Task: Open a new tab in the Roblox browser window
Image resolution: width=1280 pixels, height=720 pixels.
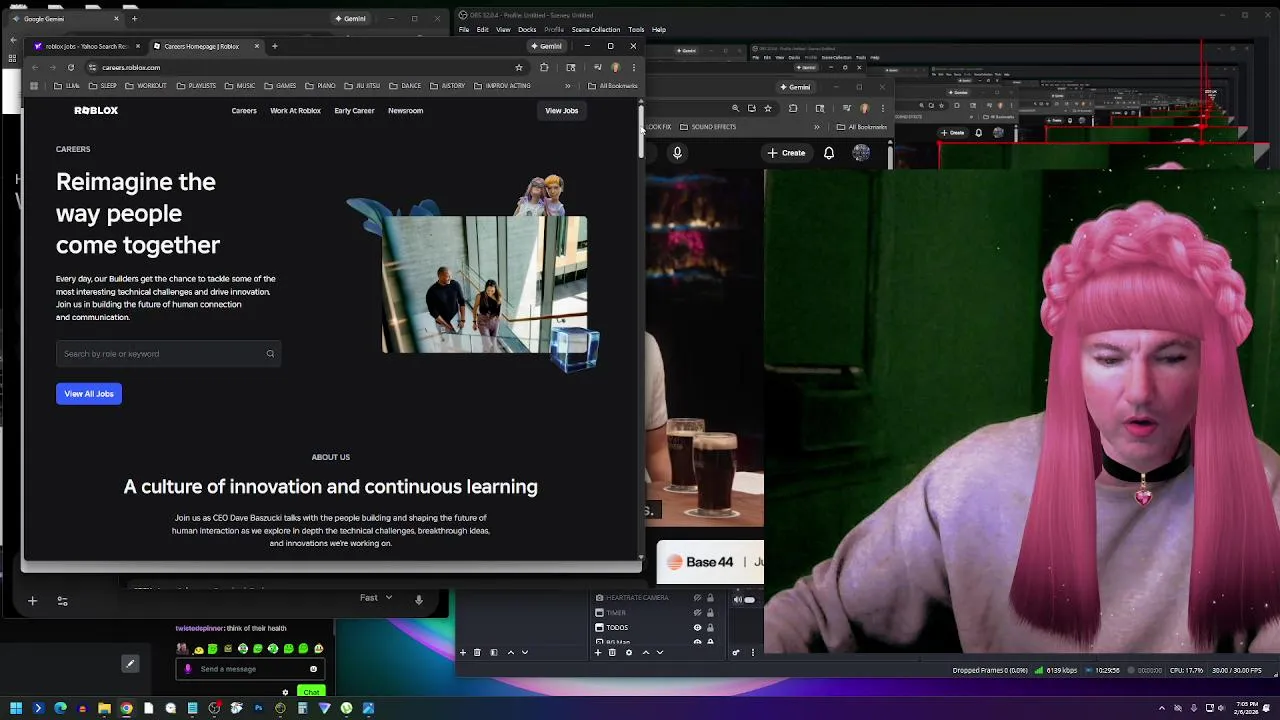Action: point(275,46)
